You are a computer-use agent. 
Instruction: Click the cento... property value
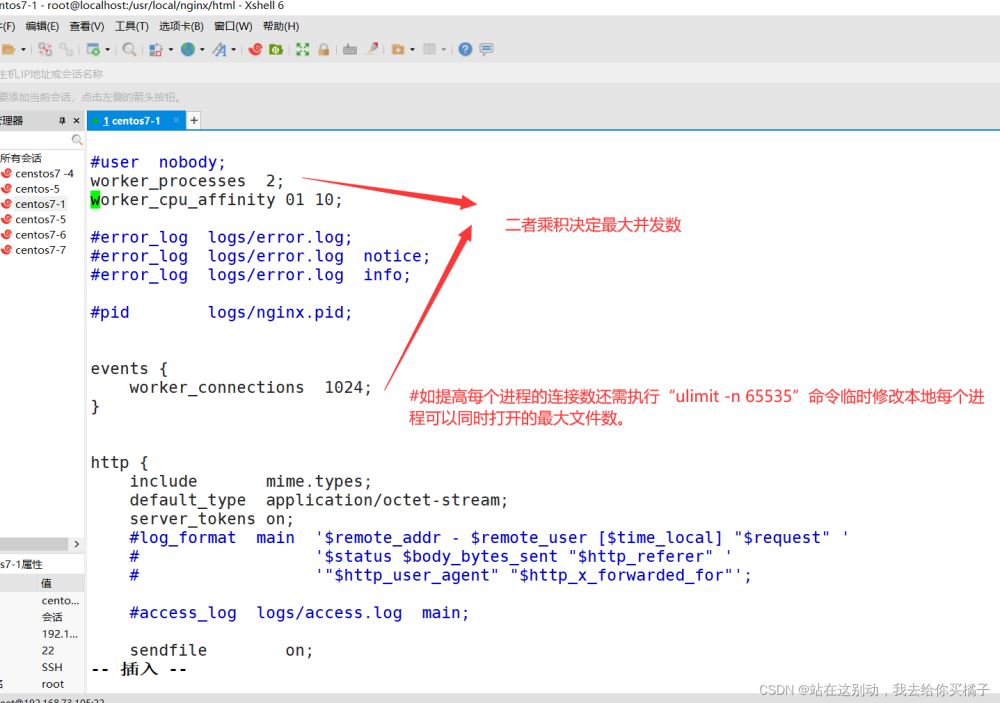[x=61, y=600]
